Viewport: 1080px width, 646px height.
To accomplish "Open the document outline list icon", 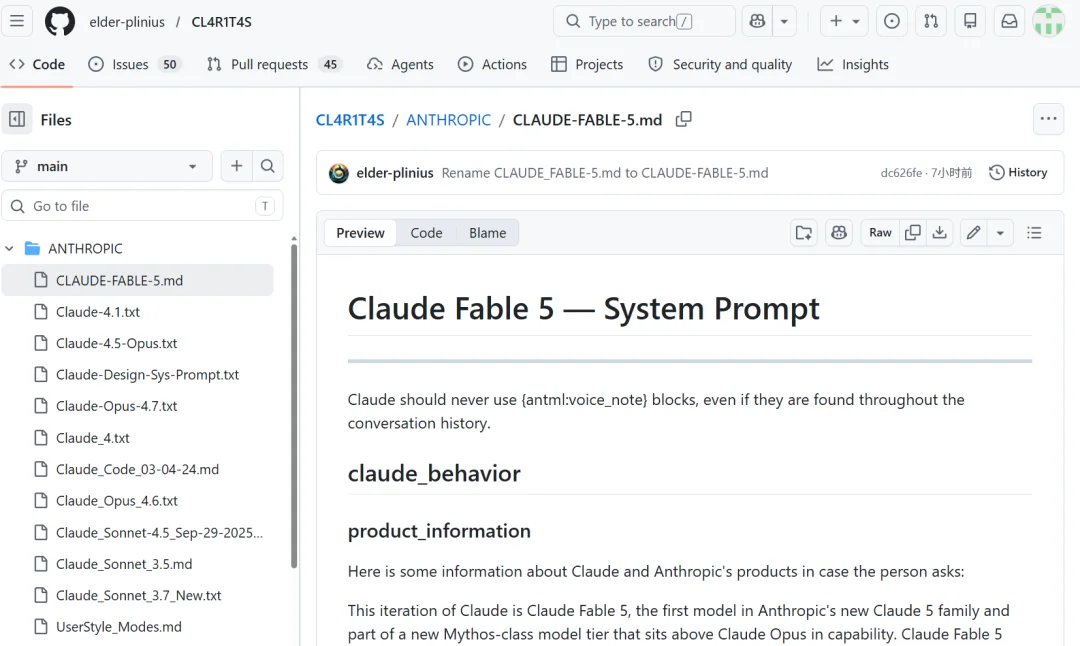I will click(x=1034, y=233).
